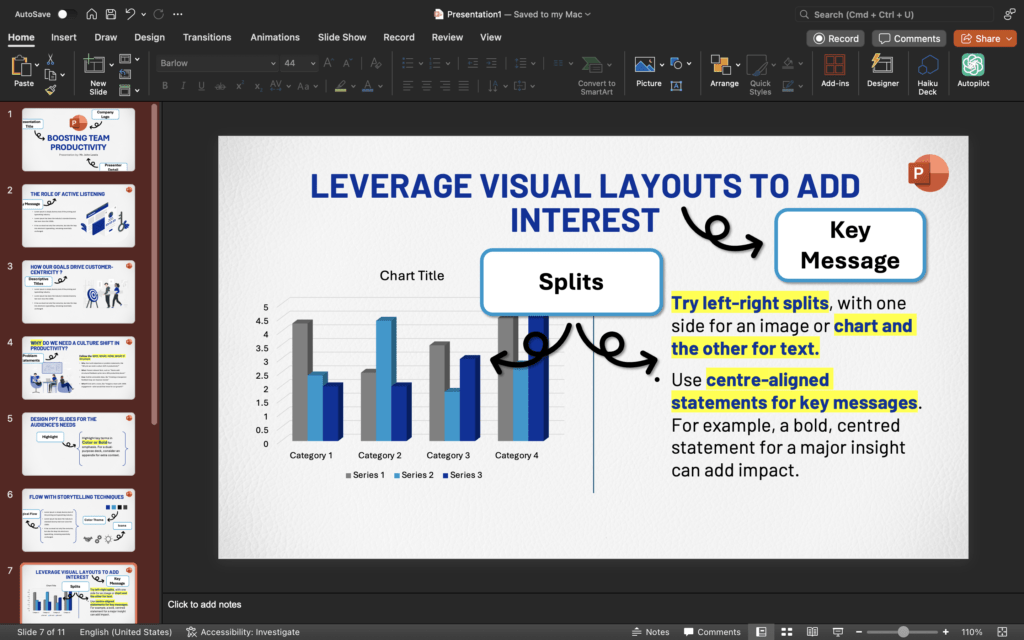1024x640 pixels.
Task: Switch to Reading view
Action: click(x=811, y=632)
